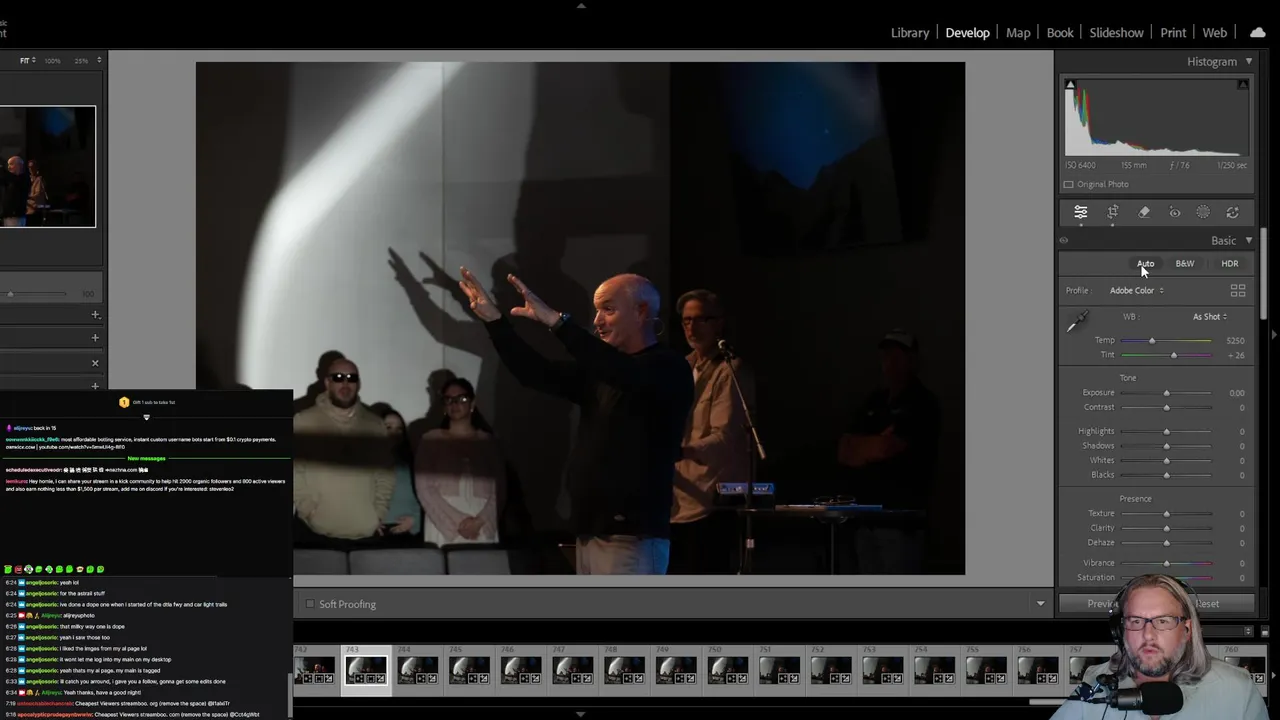Click the Temp value 5250
This screenshot has width=1280, height=720.
click(1235, 341)
